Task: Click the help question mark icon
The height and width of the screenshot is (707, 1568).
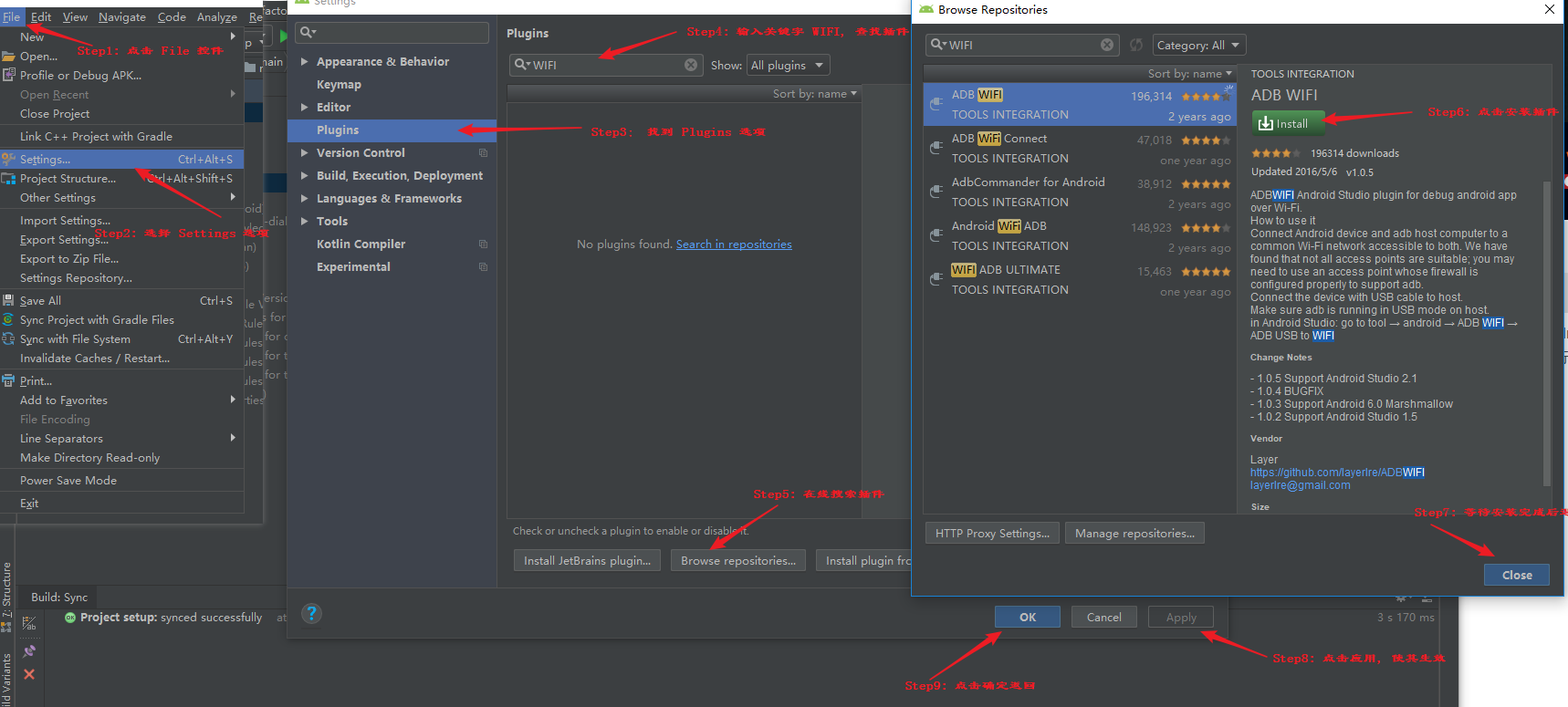Action: [311, 613]
